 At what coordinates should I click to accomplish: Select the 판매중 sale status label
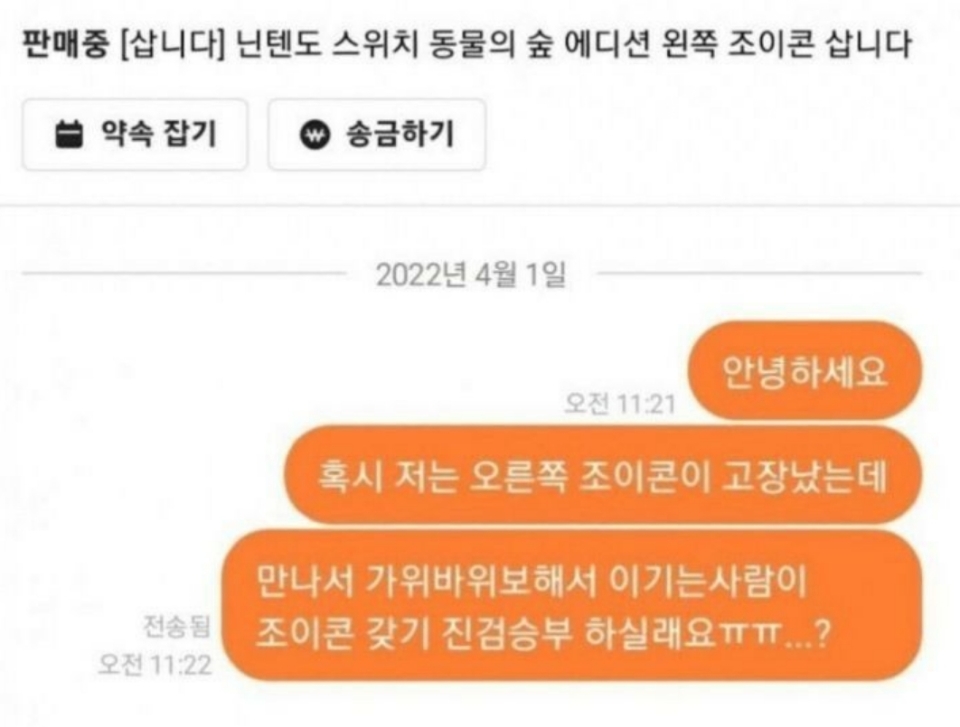[66, 43]
